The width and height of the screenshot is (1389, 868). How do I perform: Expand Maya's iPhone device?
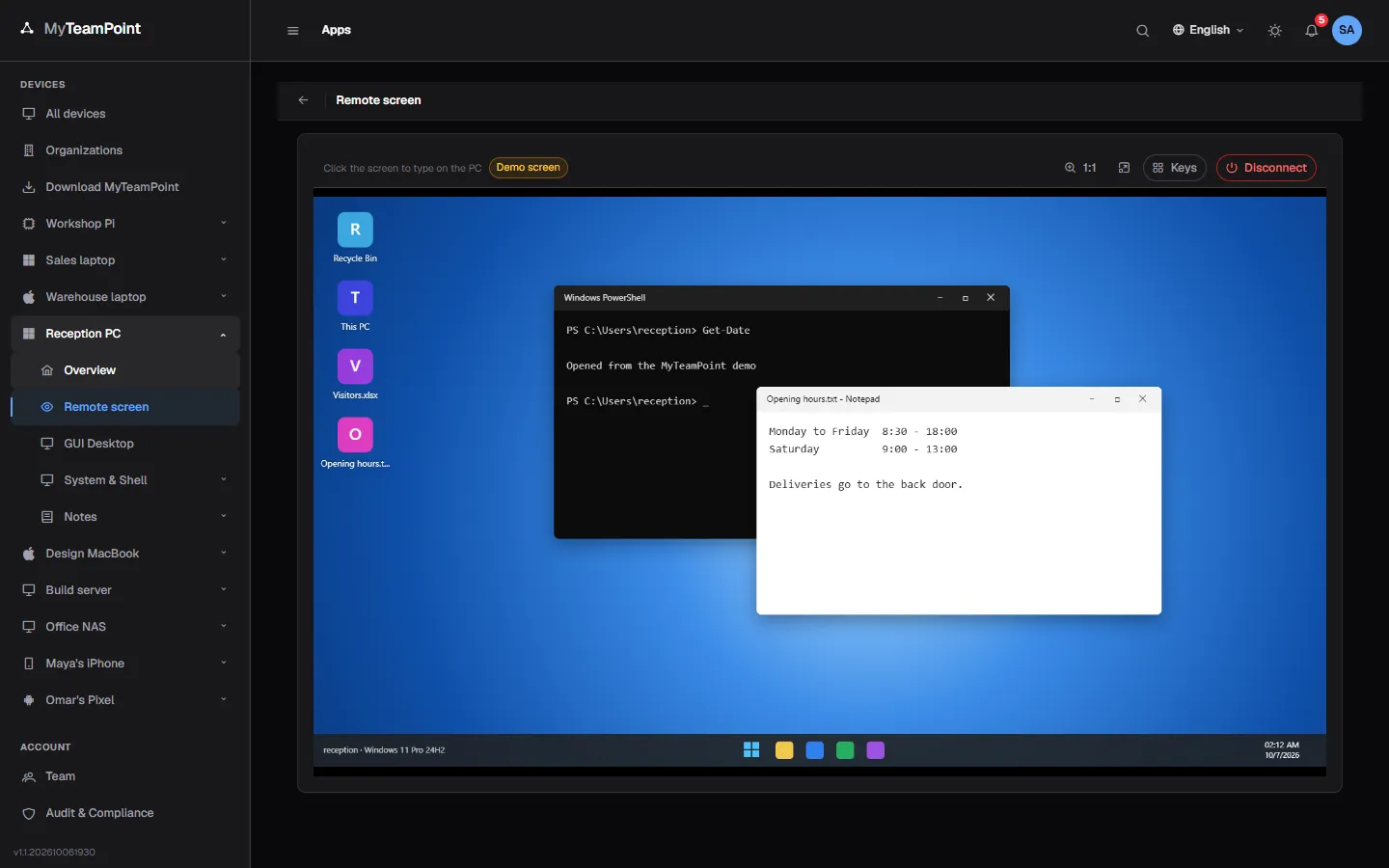[x=125, y=664]
